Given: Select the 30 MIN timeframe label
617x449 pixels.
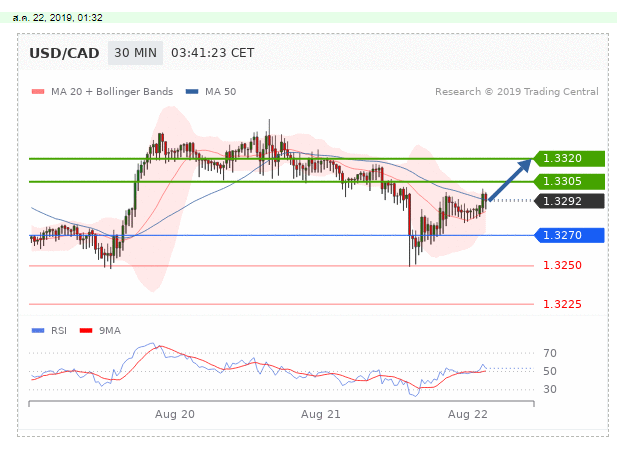Looking at the screenshot, I should click(135, 53).
